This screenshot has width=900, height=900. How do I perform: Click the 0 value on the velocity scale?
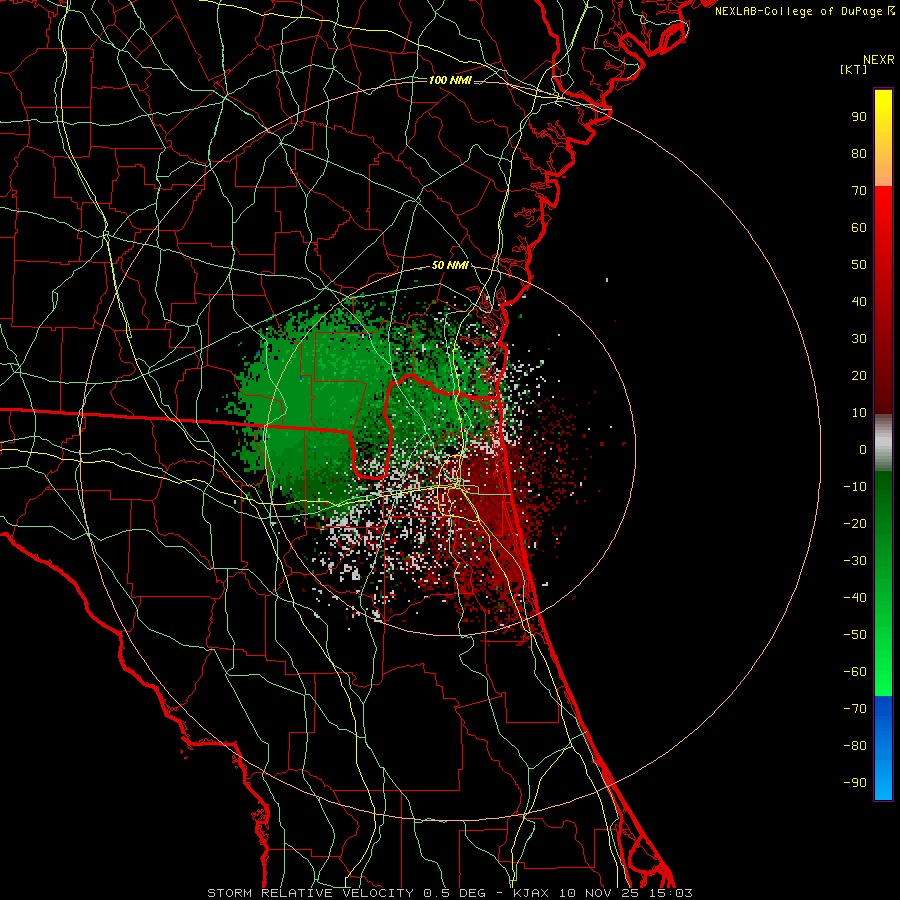tap(863, 450)
